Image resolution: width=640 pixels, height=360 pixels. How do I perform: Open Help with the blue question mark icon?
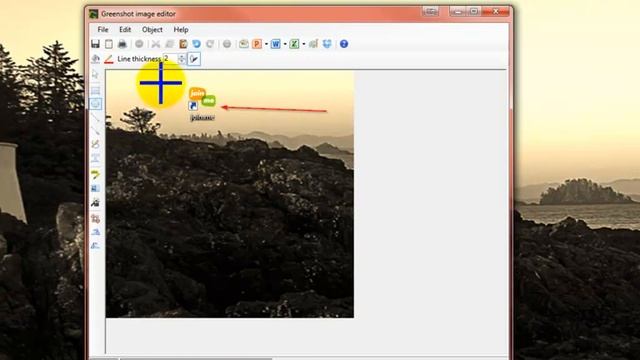tap(344, 44)
